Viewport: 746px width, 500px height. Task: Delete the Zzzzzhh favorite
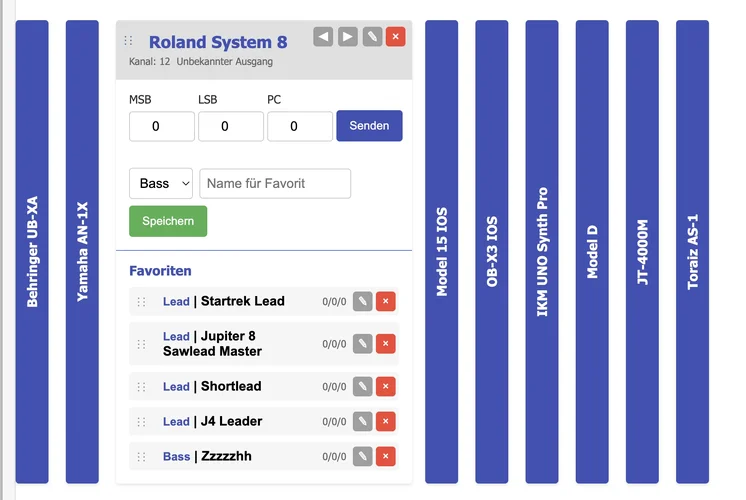386,457
